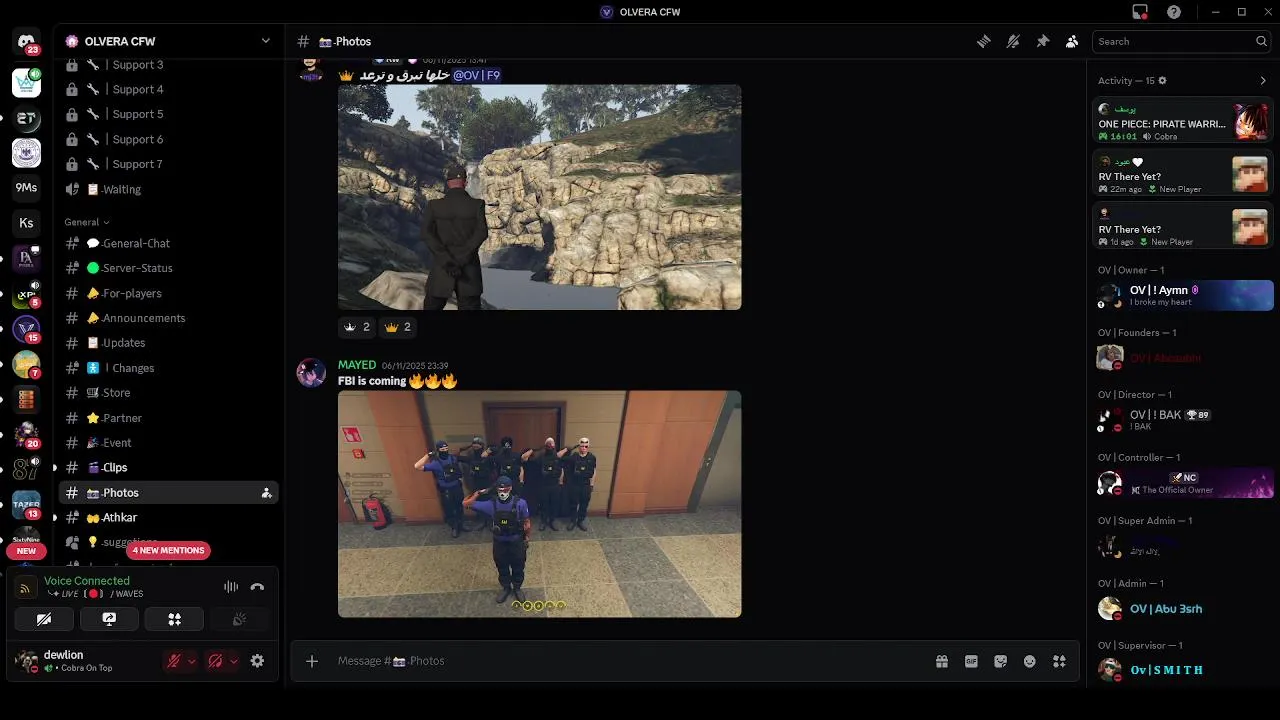This screenshot has height=720, width=1280.
Task: Switch to the Announcements channel
Action: click(x=167, y=318)
